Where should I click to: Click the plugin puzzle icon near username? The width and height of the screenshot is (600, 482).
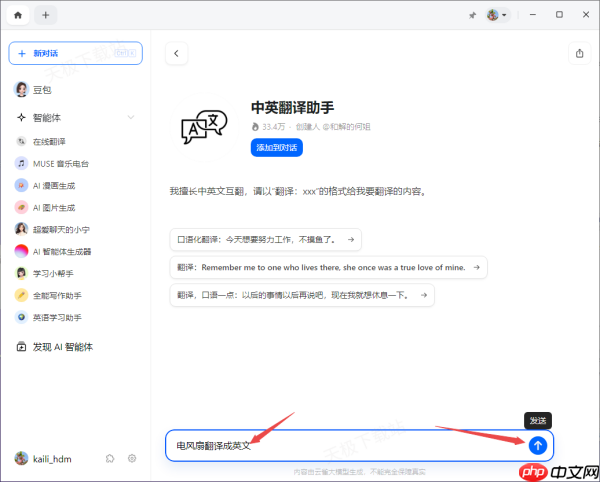click(110, 458)
